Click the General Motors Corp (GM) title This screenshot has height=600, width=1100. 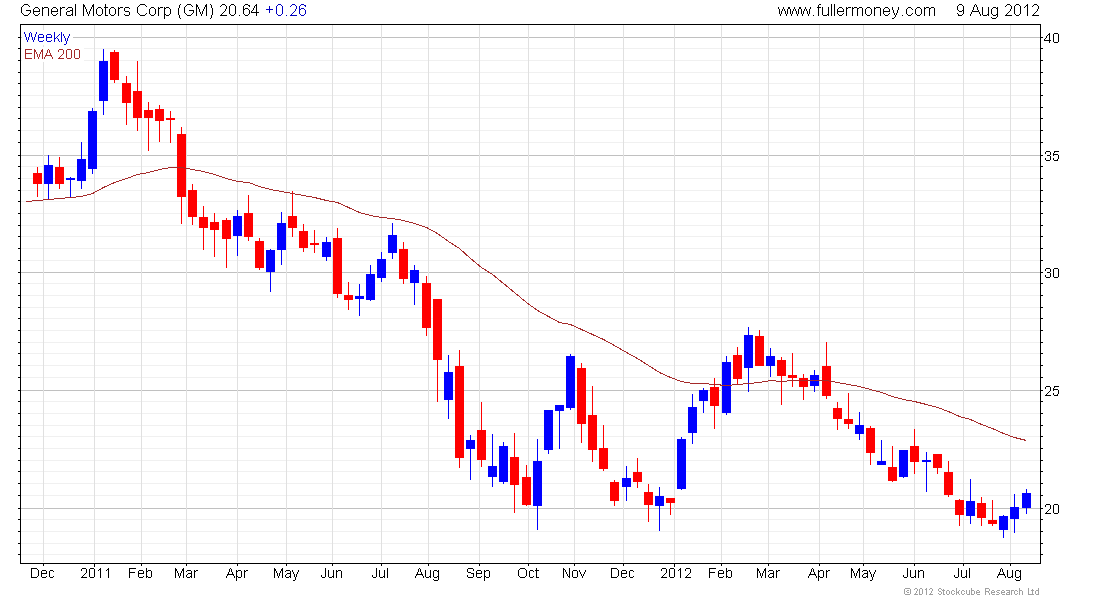pos(116,11)
